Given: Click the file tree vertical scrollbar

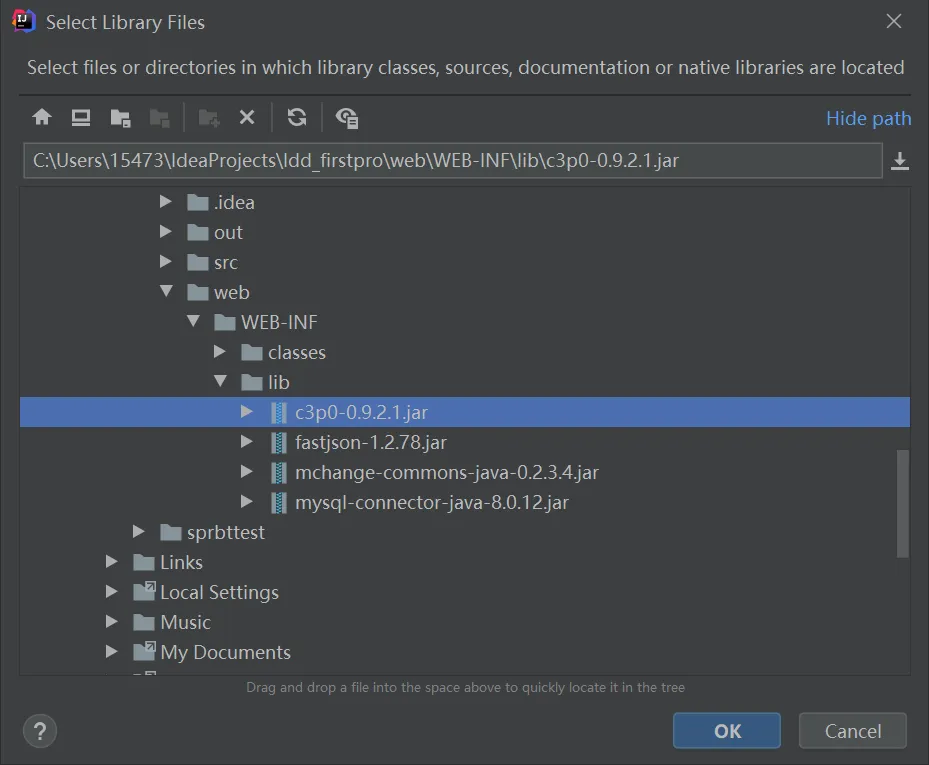Looking at the screenshot, I should [x=902, y=504].
